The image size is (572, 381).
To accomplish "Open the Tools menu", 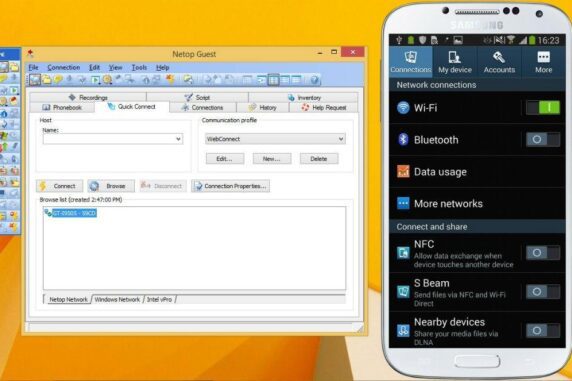I will (x=139, y=68).
